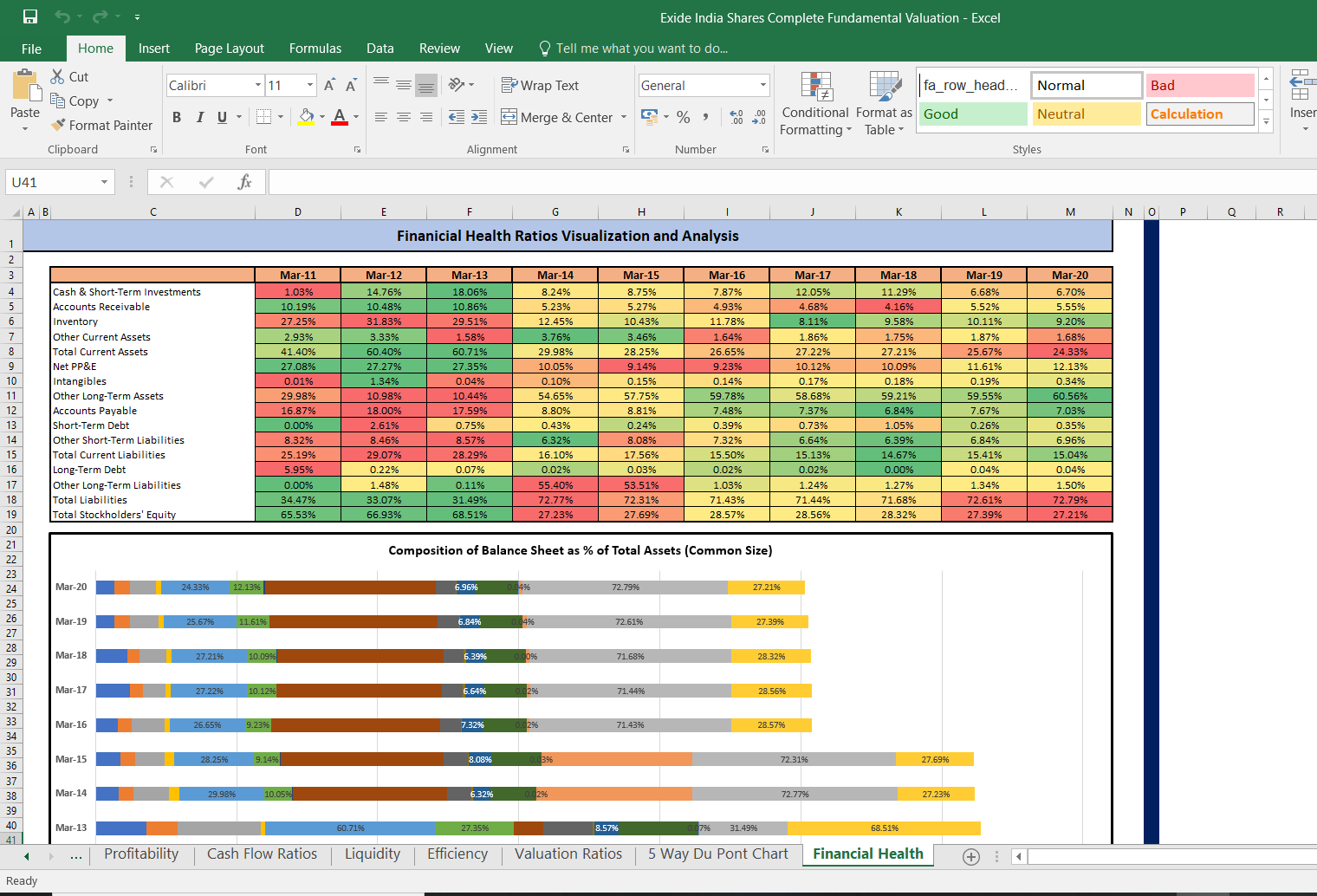Open the Formulas ribbon tab

pyautogui.click(x=315, y=49)
